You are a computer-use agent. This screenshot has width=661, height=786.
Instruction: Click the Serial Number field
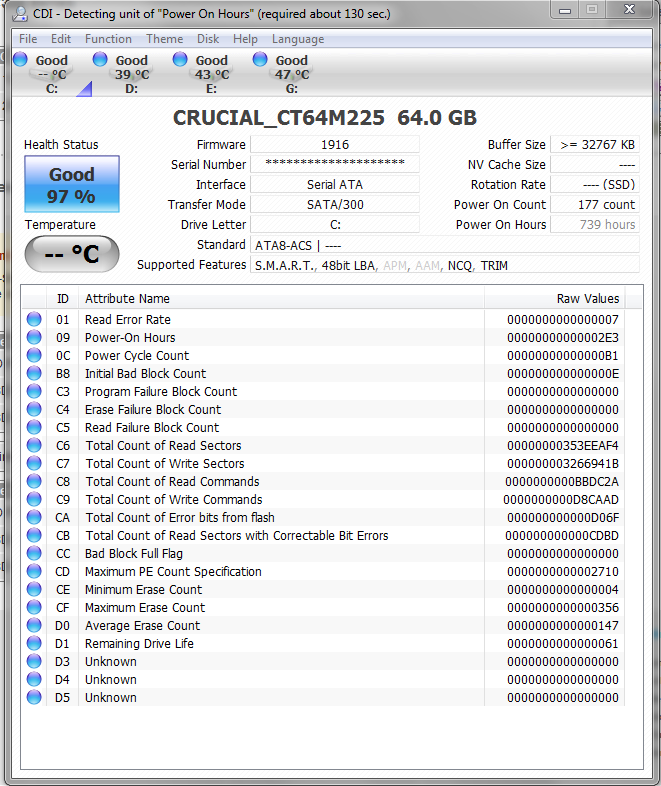coord(334,165)
